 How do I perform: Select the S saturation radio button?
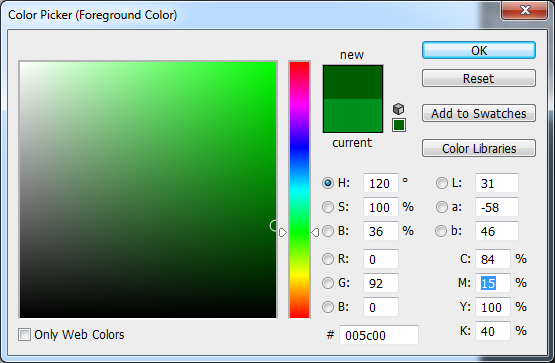click(328, 207)
